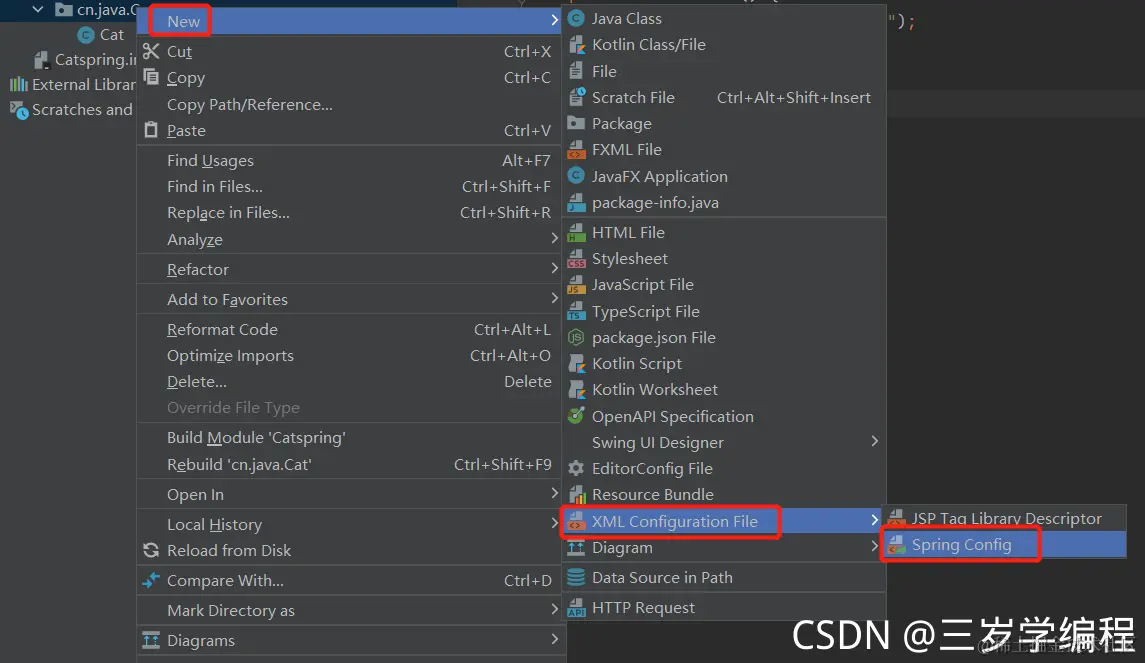Viewport: 1145px width, 663px height.
Task: Click the Diagrams icon in context menu
Action: pyautogui.click(x=151, y=640)
